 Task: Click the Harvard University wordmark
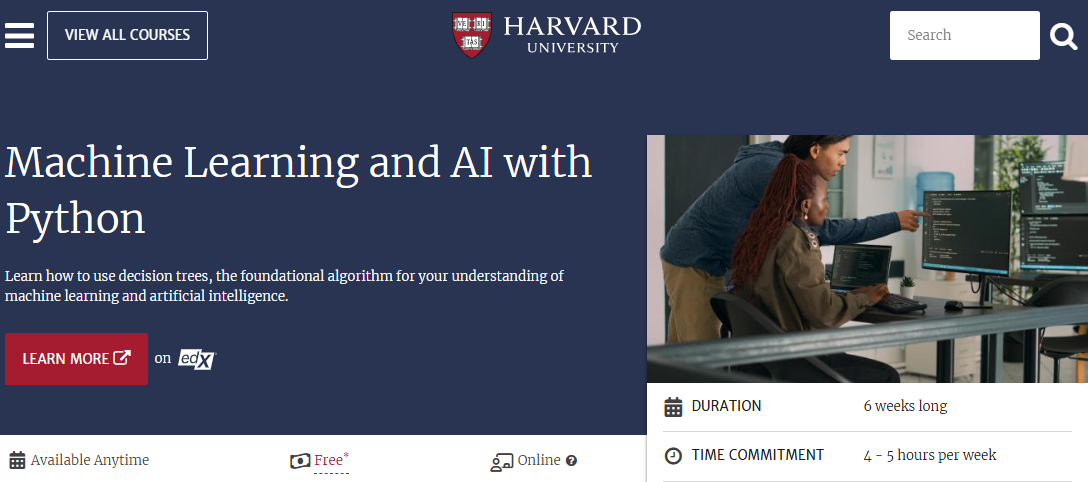[x=572, y=34]
